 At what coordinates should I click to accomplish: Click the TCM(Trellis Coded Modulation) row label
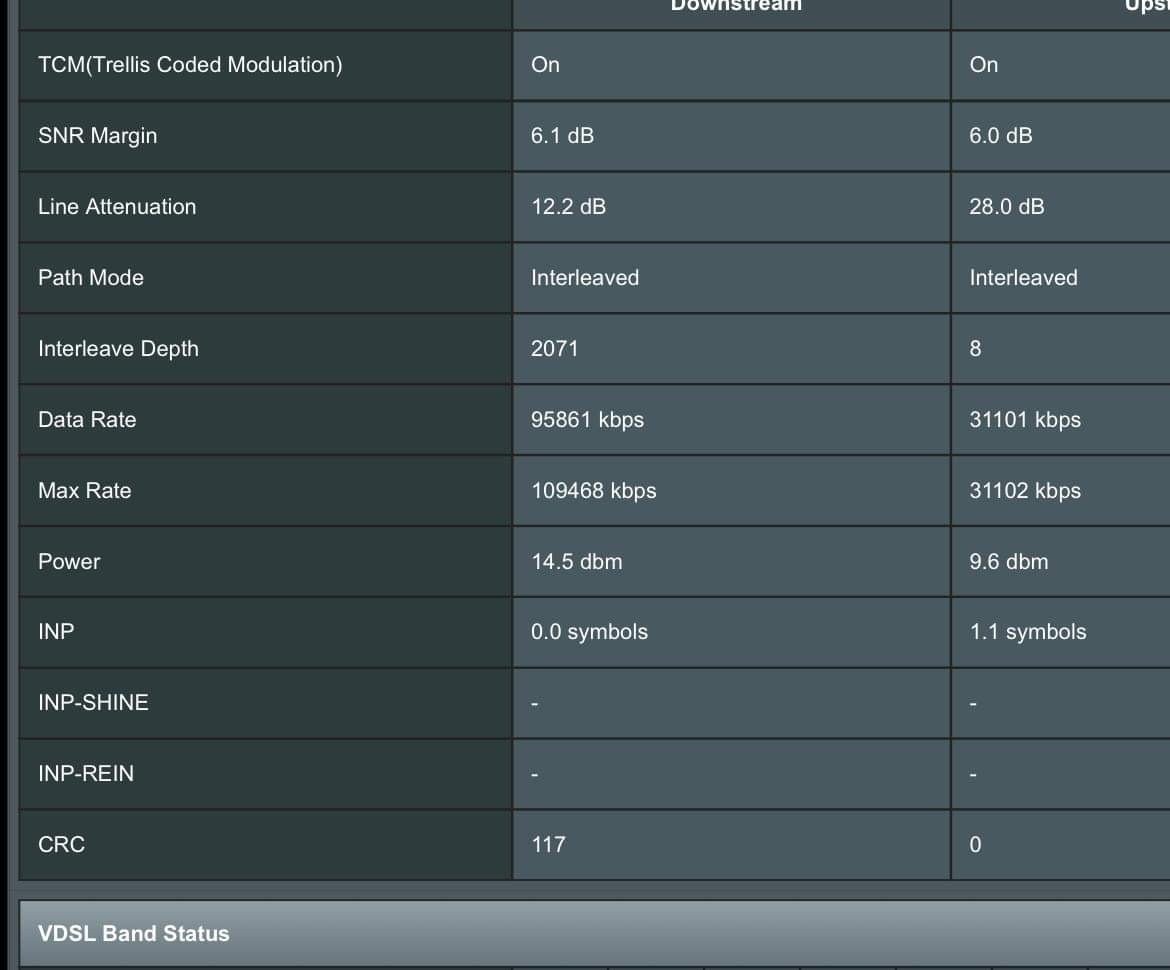click(x=190, y=65)
